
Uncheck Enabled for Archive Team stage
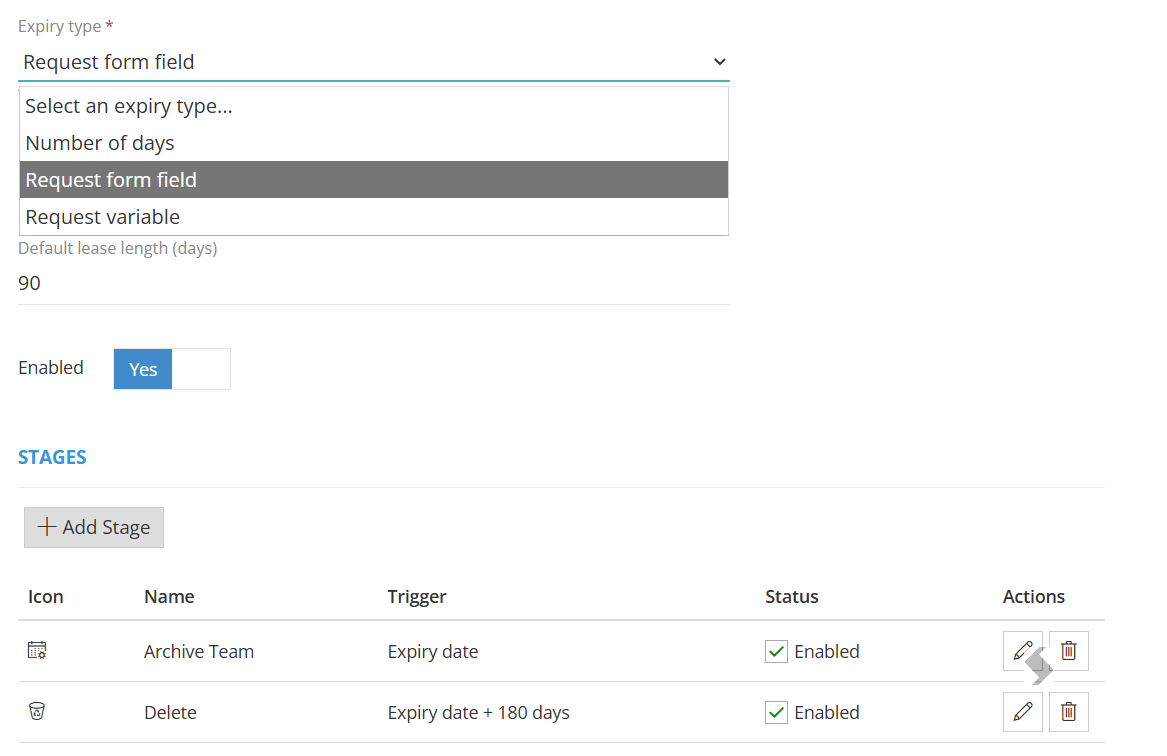point(776,651)
